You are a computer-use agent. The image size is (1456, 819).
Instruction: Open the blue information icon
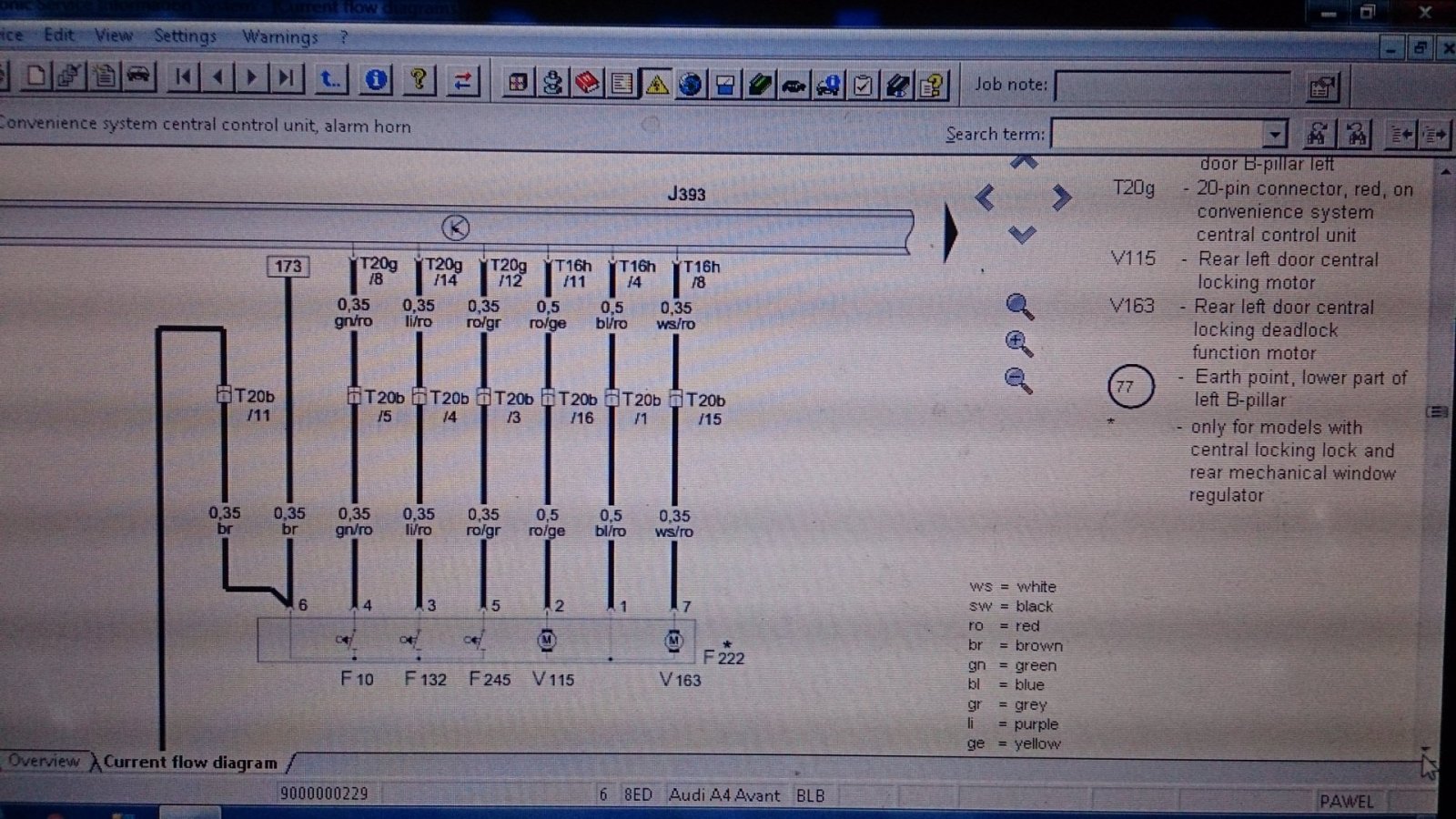(376, 80)
